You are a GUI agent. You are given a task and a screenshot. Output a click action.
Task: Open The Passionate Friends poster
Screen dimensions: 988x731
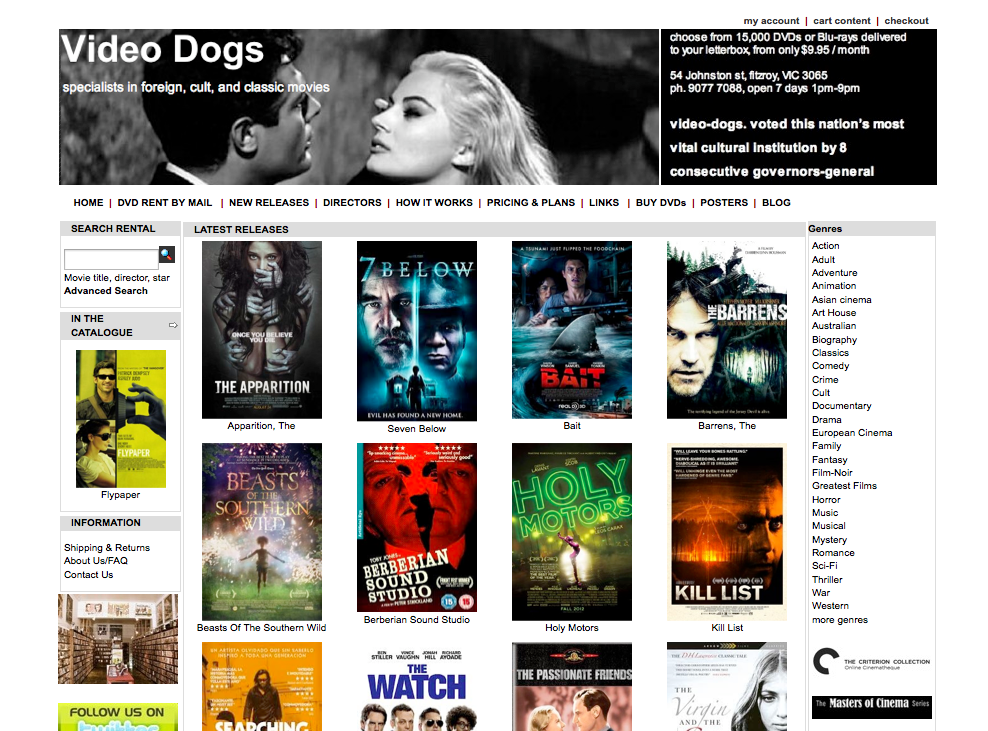click(x=572, y=687)
